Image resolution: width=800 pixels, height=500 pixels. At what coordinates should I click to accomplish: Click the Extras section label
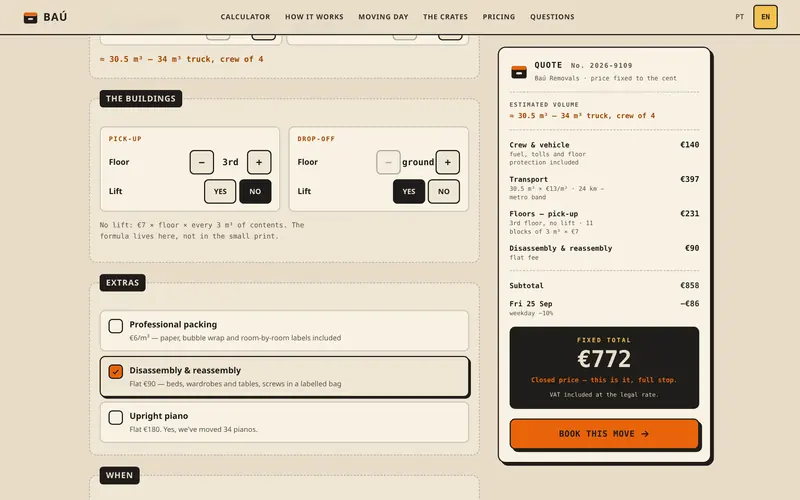click(122, 283)
